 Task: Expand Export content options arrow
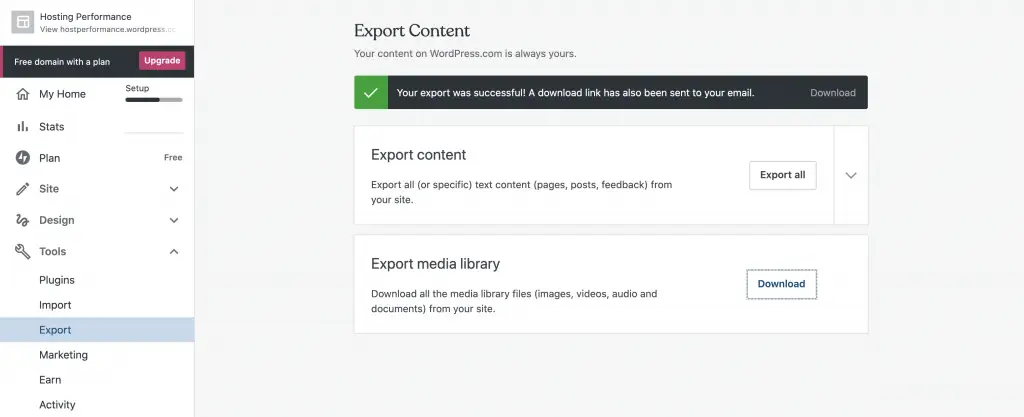tap(851, 175)
